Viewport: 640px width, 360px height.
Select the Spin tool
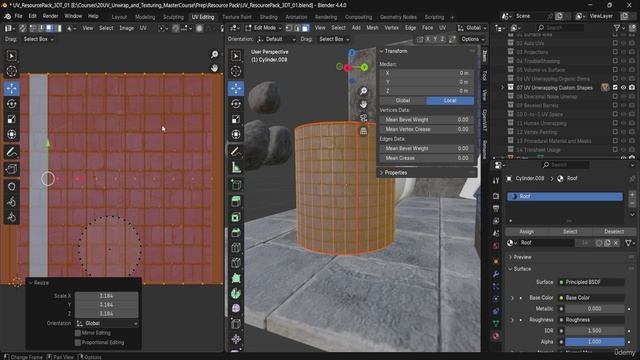point(236,293)
